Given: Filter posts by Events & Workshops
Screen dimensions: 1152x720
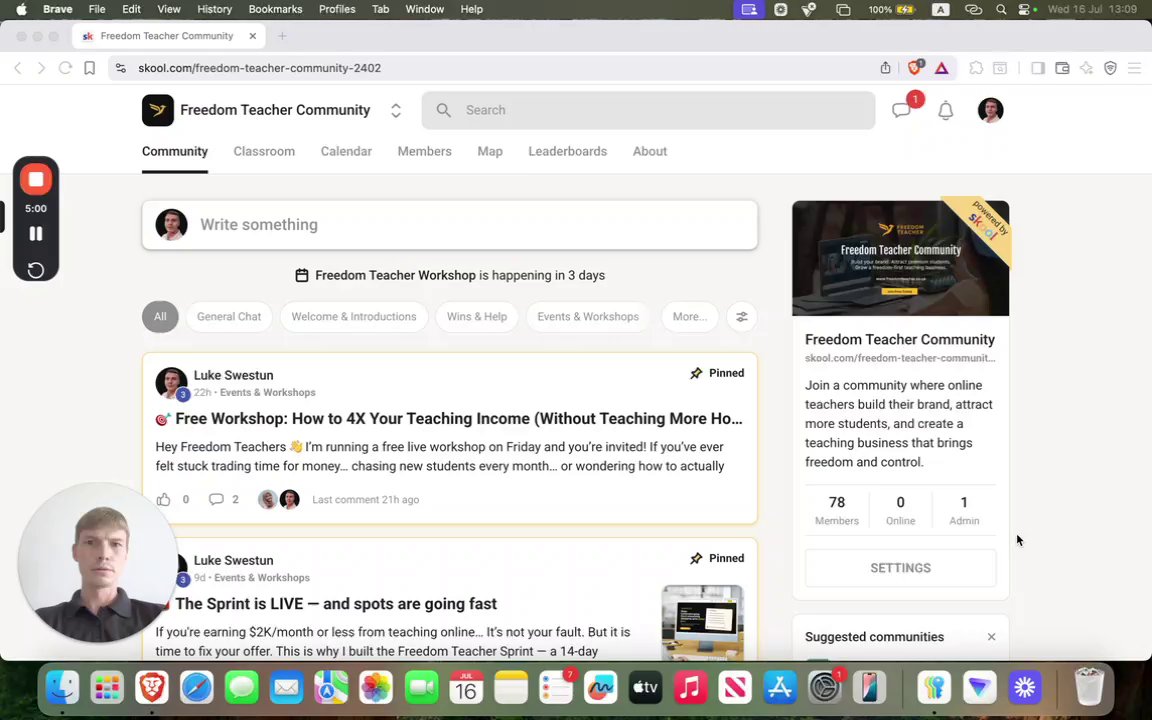Looking at the screenshot, I should click(x=588, y=317).
